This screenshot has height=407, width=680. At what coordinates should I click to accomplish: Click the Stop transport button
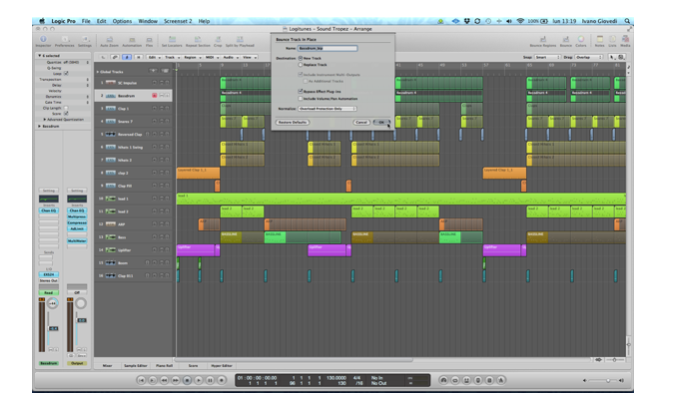point(187,380)
